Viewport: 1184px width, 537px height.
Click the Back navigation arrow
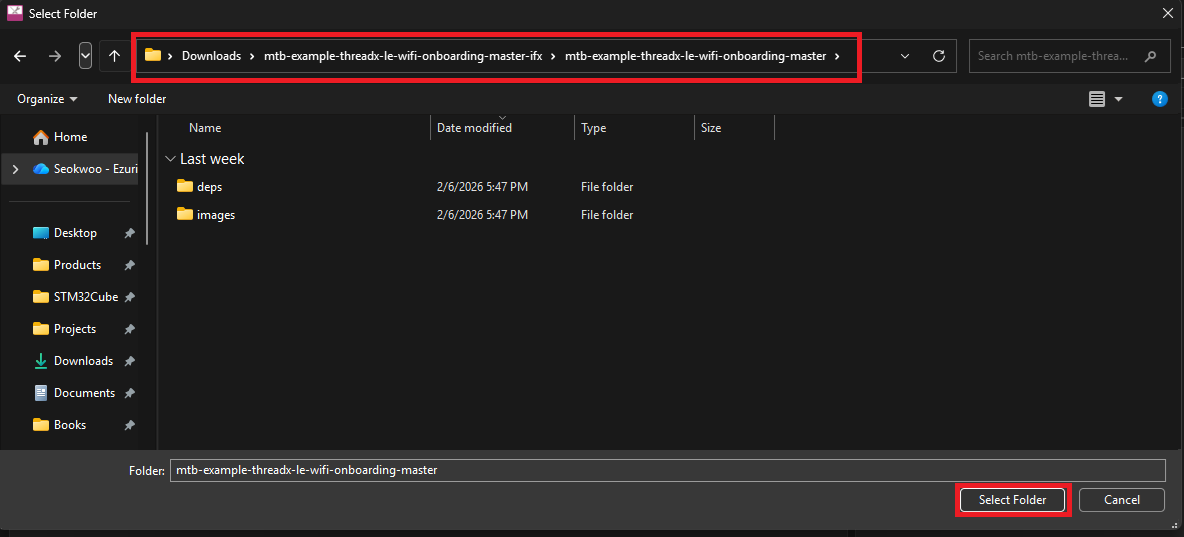point(20,56)
